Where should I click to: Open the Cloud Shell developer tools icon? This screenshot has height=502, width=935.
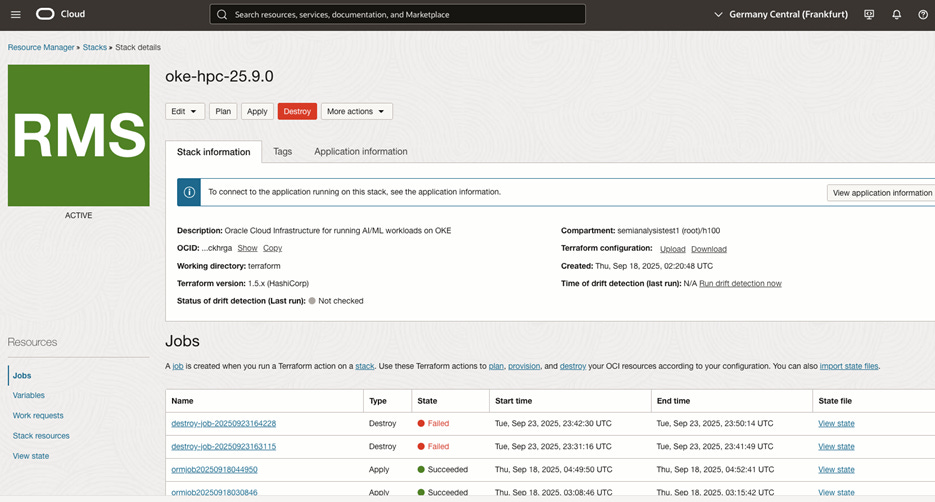[x=869, y=14]
